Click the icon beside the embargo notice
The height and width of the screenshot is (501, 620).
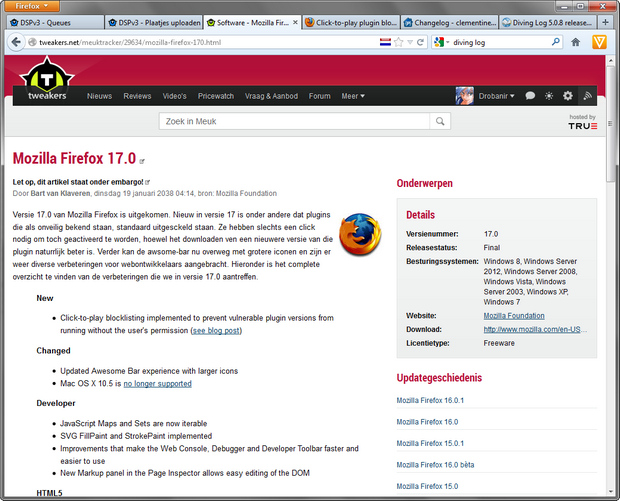pyautogui.click(x=147, y=182)
